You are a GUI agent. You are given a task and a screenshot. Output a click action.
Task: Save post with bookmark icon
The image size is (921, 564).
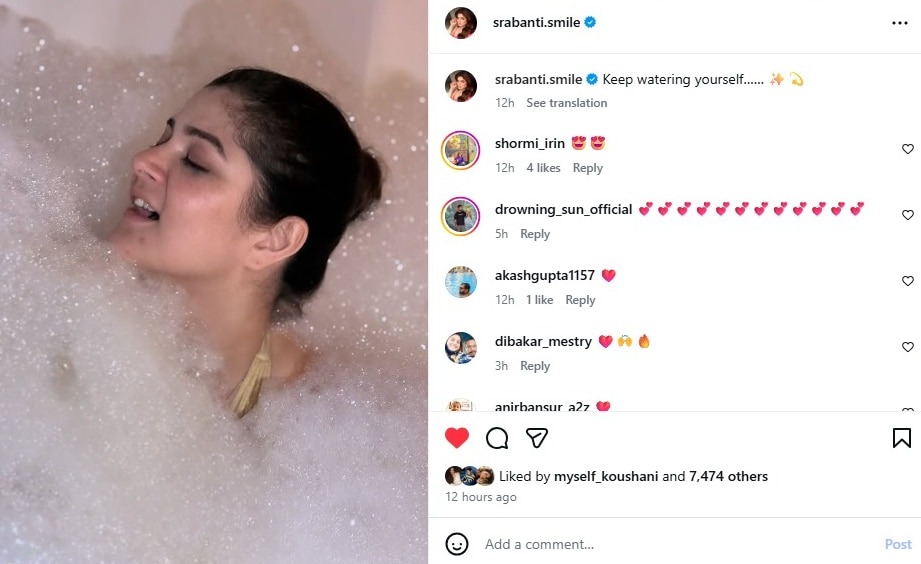point(902,438)
